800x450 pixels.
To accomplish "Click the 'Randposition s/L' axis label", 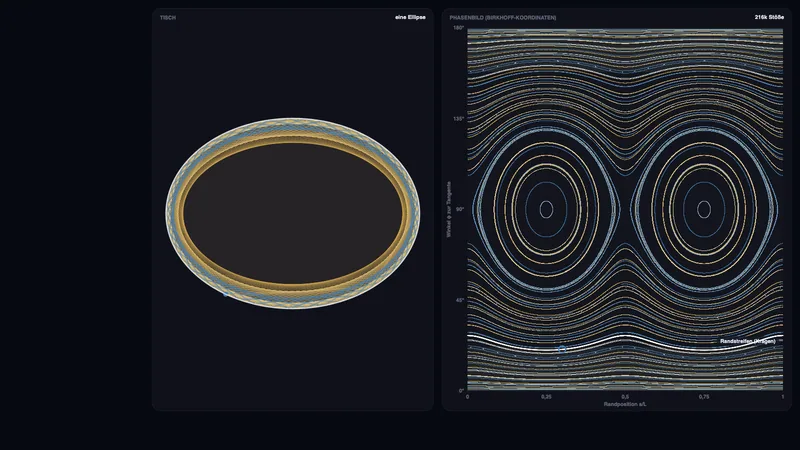I will [625, 404].
